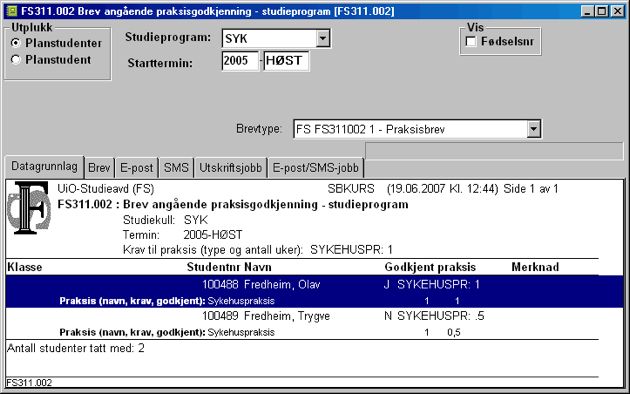Close the FS311.002 window
The image size is (630, 394).
[x=617, y=11]
